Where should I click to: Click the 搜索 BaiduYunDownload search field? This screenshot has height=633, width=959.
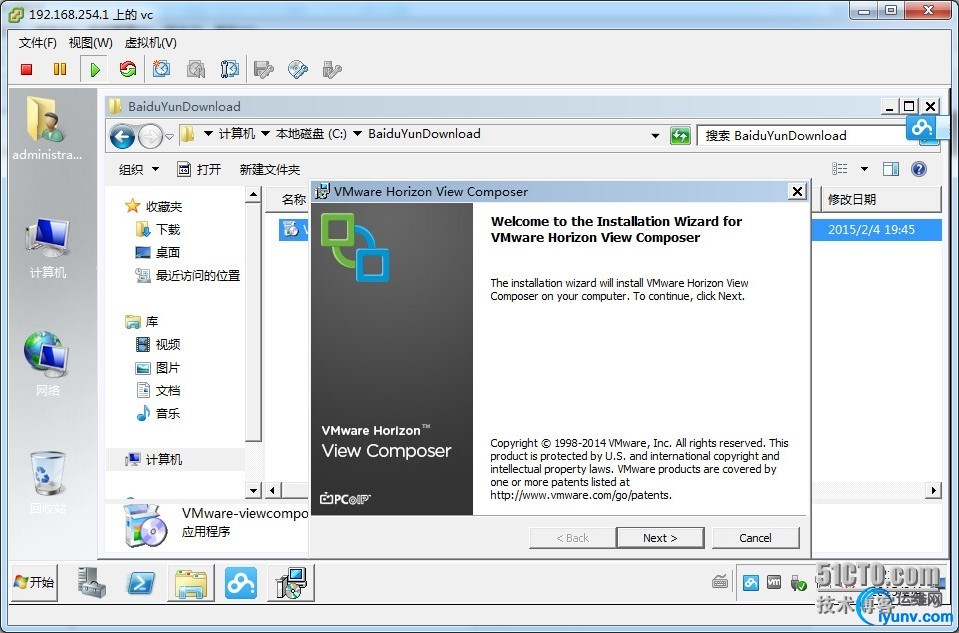801,135
